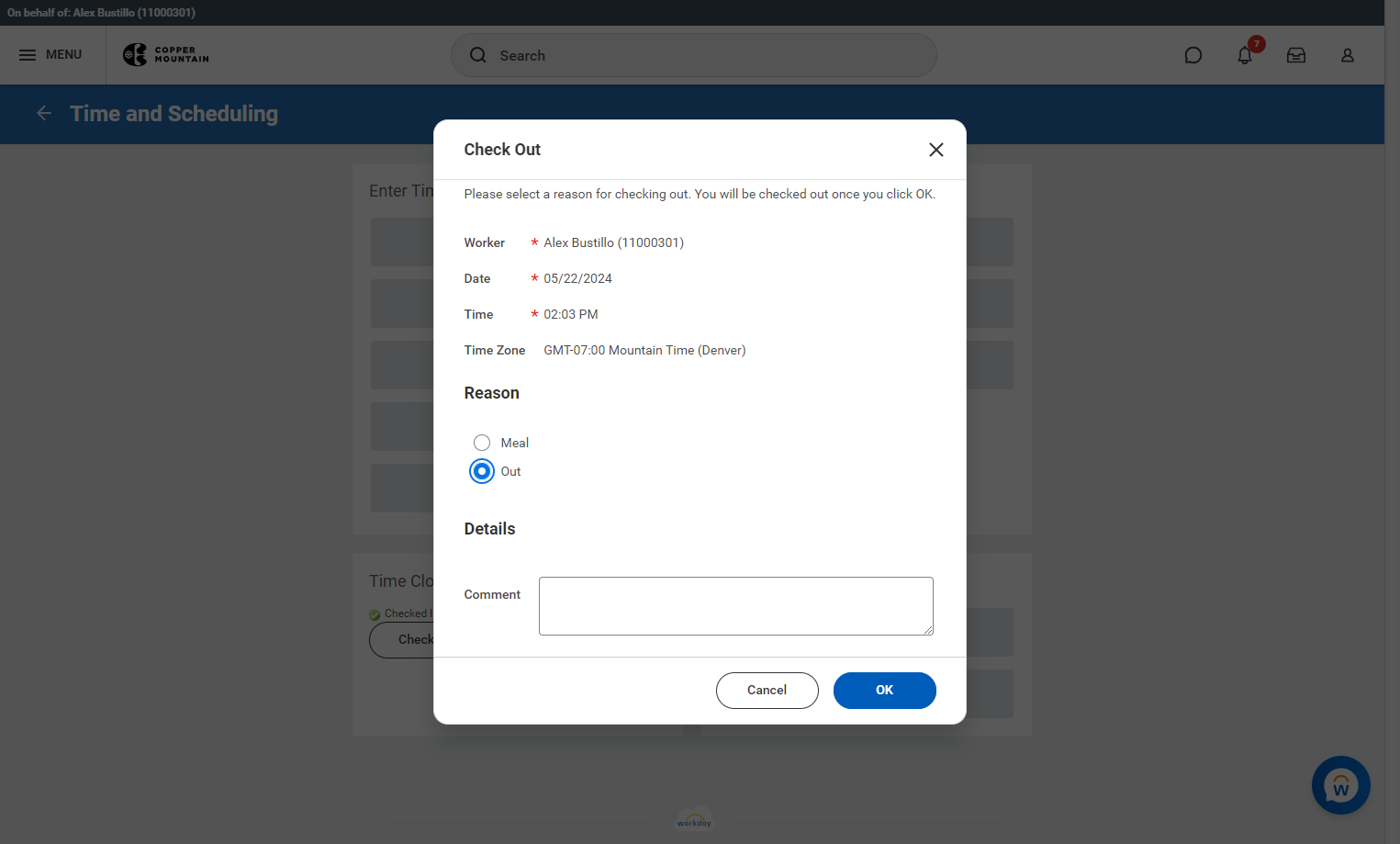
Task: Click the Workday footer logo
Action: 694,819
